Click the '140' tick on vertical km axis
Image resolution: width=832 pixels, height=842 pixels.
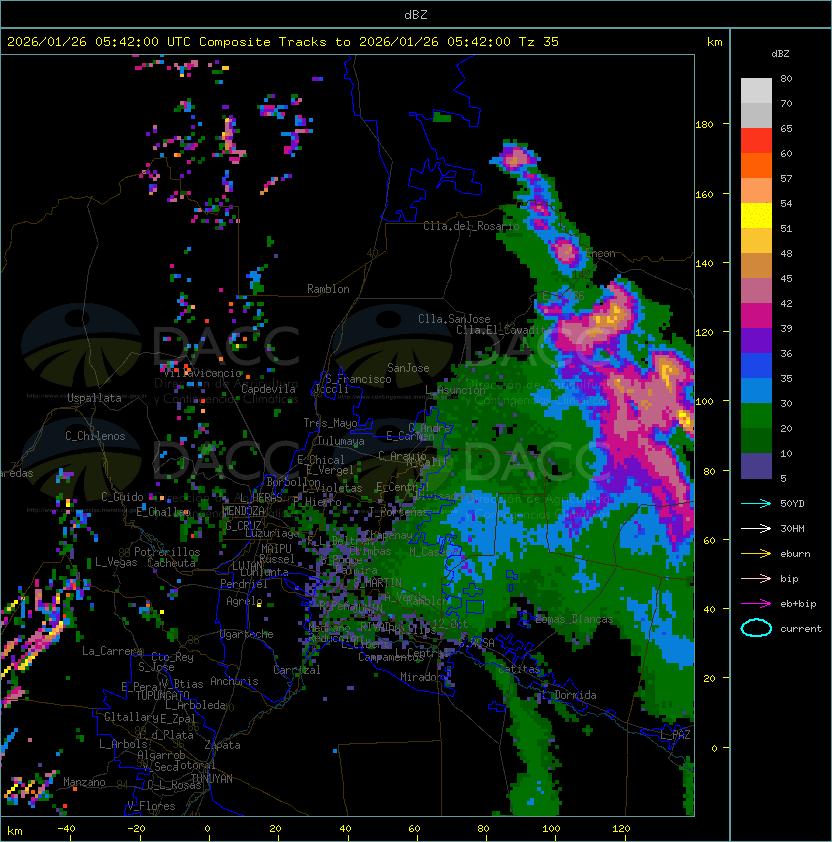(704, 264)
